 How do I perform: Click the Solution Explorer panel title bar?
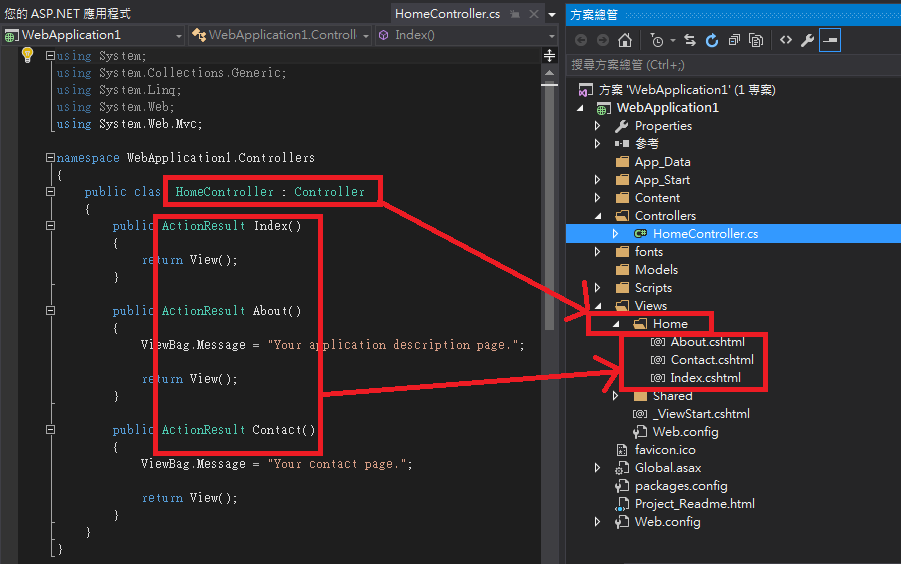[733, 14]
